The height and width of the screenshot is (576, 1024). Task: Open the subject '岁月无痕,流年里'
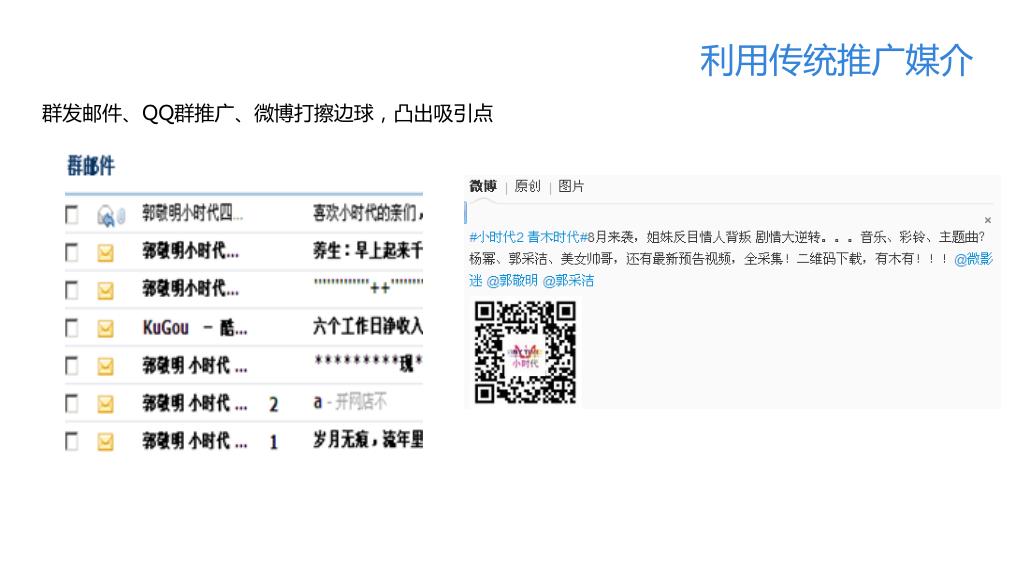(368, 440)
